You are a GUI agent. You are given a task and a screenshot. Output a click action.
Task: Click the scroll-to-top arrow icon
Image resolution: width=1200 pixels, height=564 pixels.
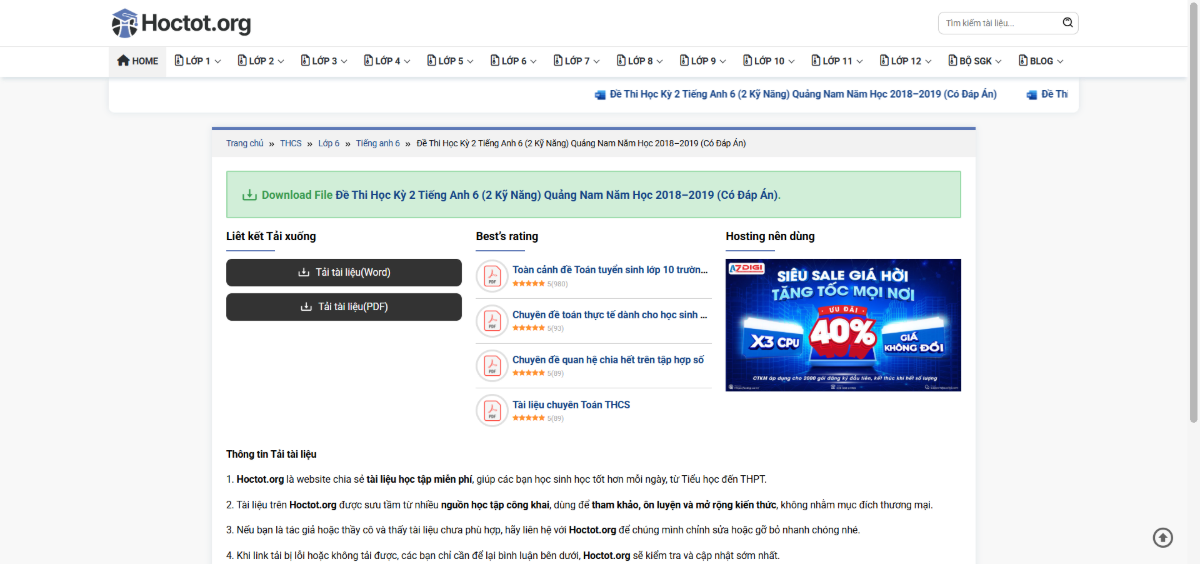tap(1163, 538)
